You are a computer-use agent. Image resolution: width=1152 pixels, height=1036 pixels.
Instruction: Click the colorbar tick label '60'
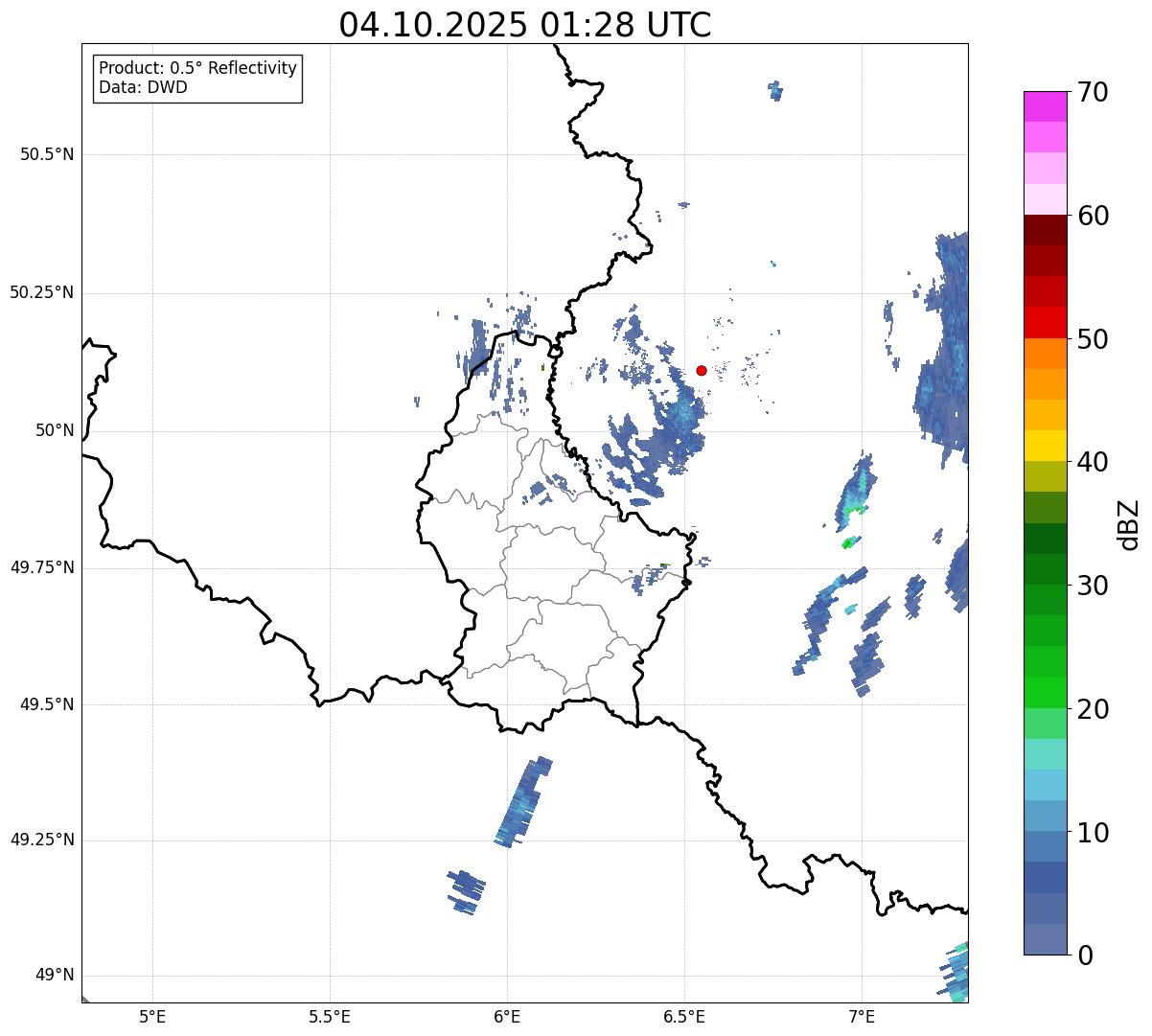tap(1093, 216)
